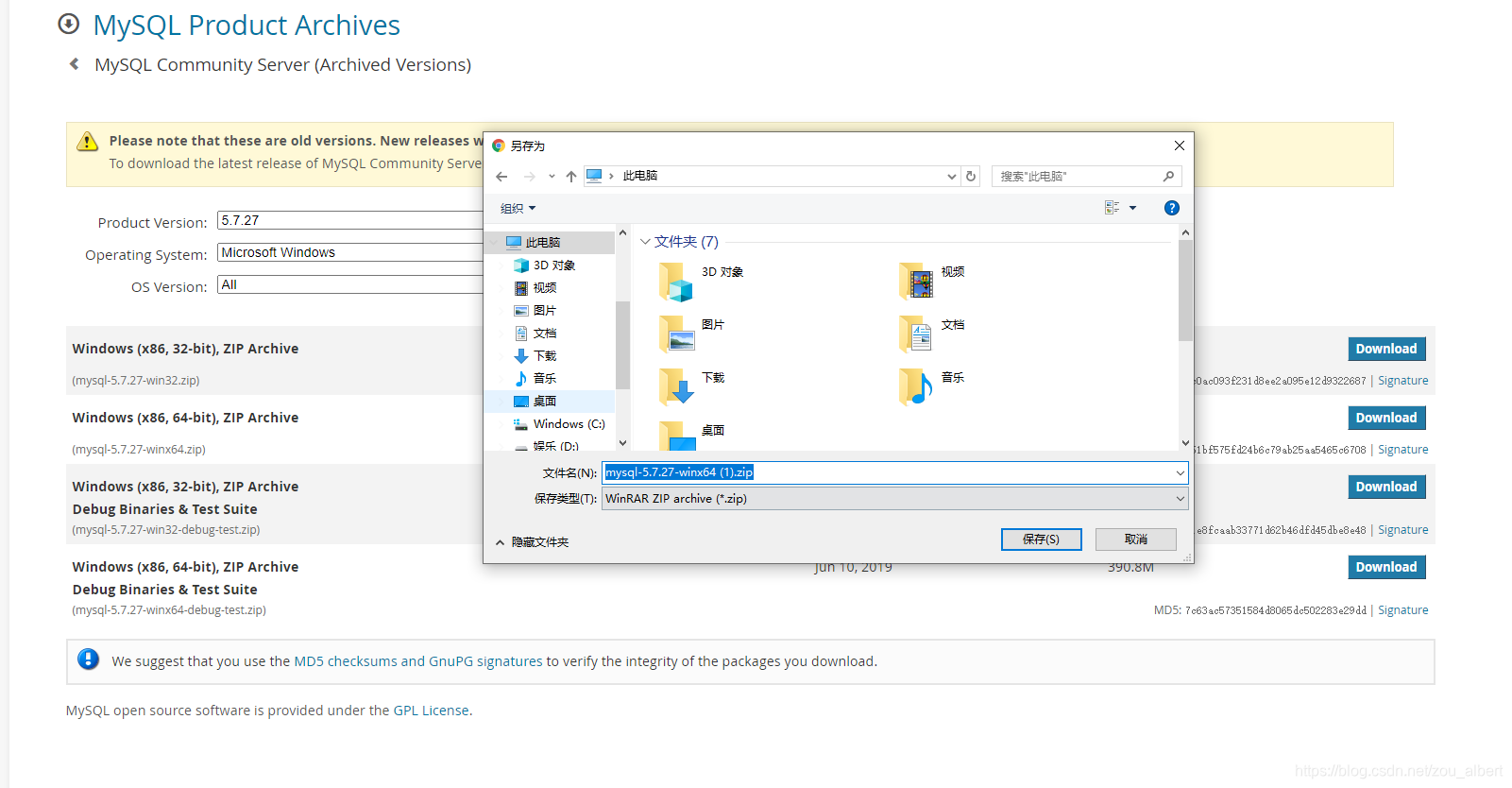Download 32-bit Debug Binaries & Test Suite
The width and height of the screenshot is (1512, 788).
pos(1386,487)
